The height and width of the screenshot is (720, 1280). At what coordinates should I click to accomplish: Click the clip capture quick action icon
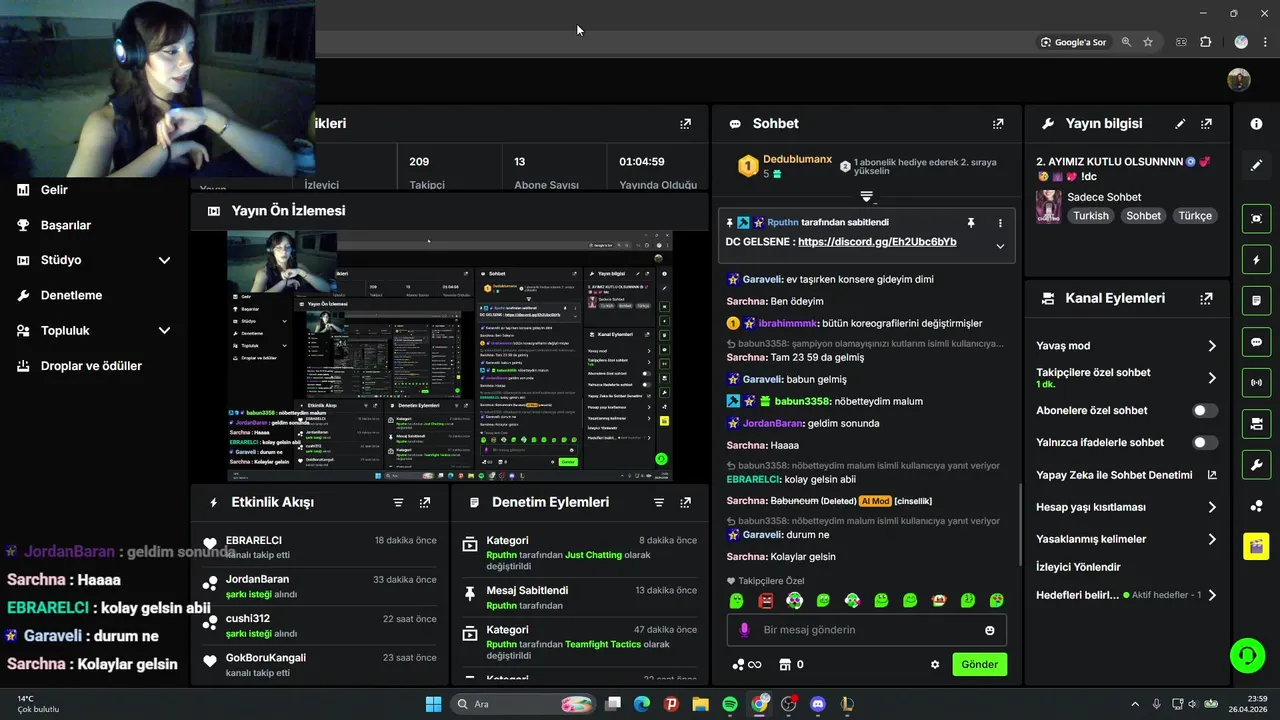[1256, 218]
